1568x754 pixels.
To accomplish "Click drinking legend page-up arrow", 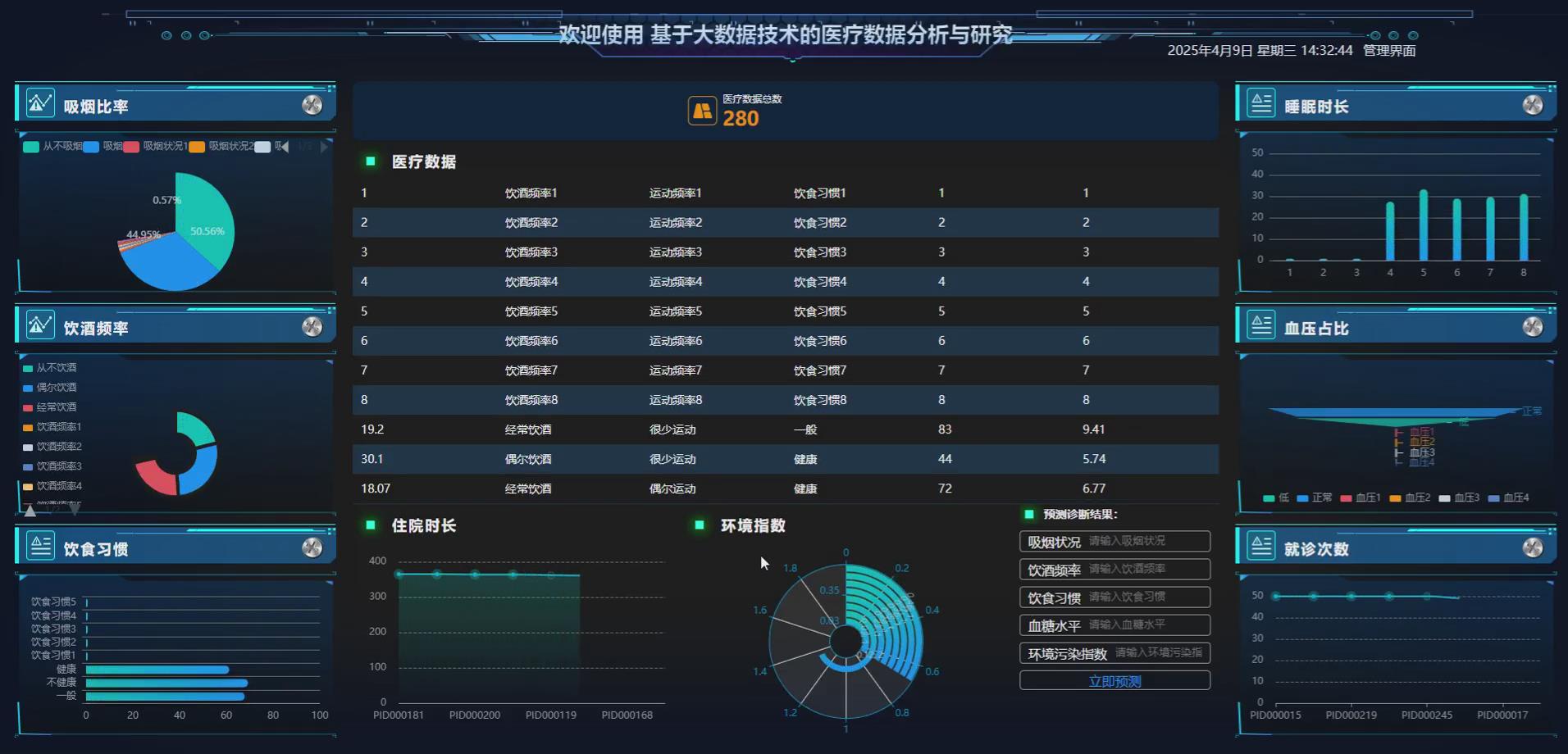I will (30, 510).
